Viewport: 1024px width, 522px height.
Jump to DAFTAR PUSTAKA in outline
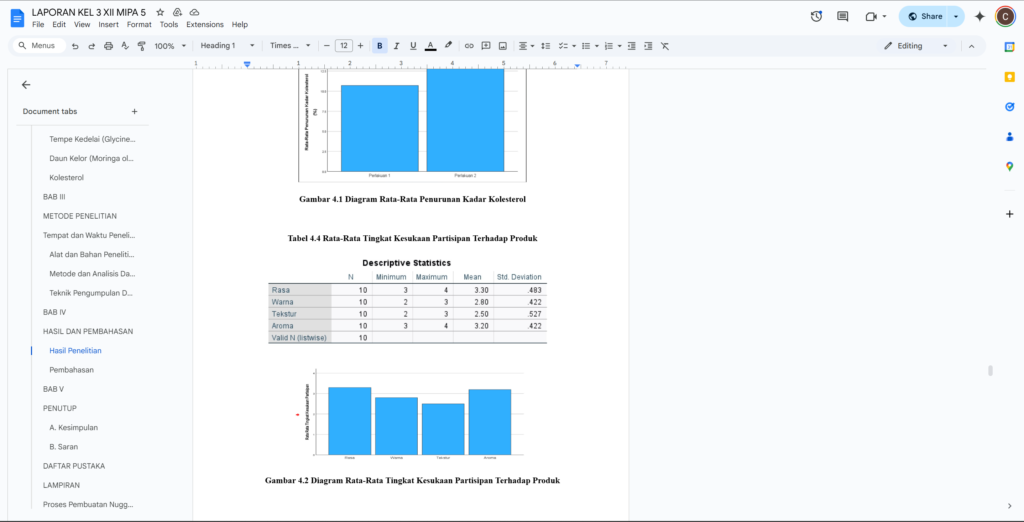pyautogui.click(x=74, y=466)
